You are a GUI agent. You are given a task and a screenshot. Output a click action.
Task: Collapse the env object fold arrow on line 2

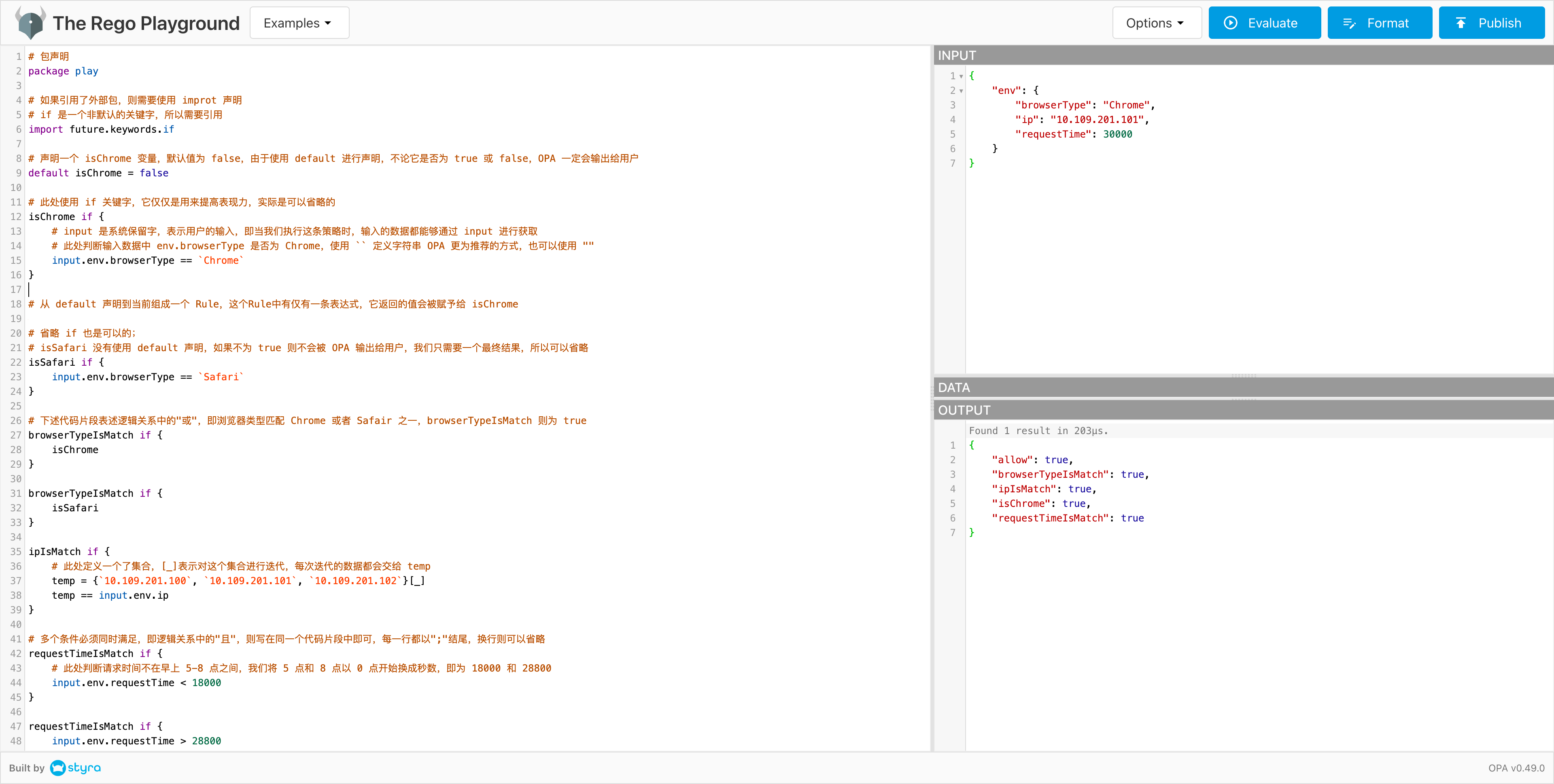pos(961,91)
